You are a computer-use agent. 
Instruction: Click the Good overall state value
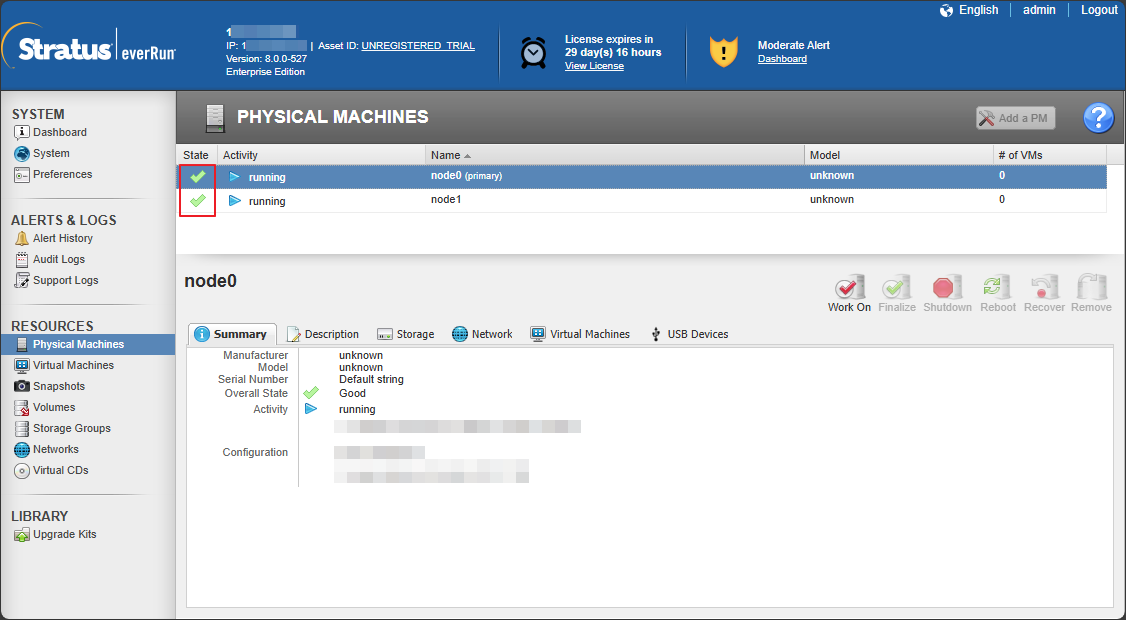click(353, 394)
